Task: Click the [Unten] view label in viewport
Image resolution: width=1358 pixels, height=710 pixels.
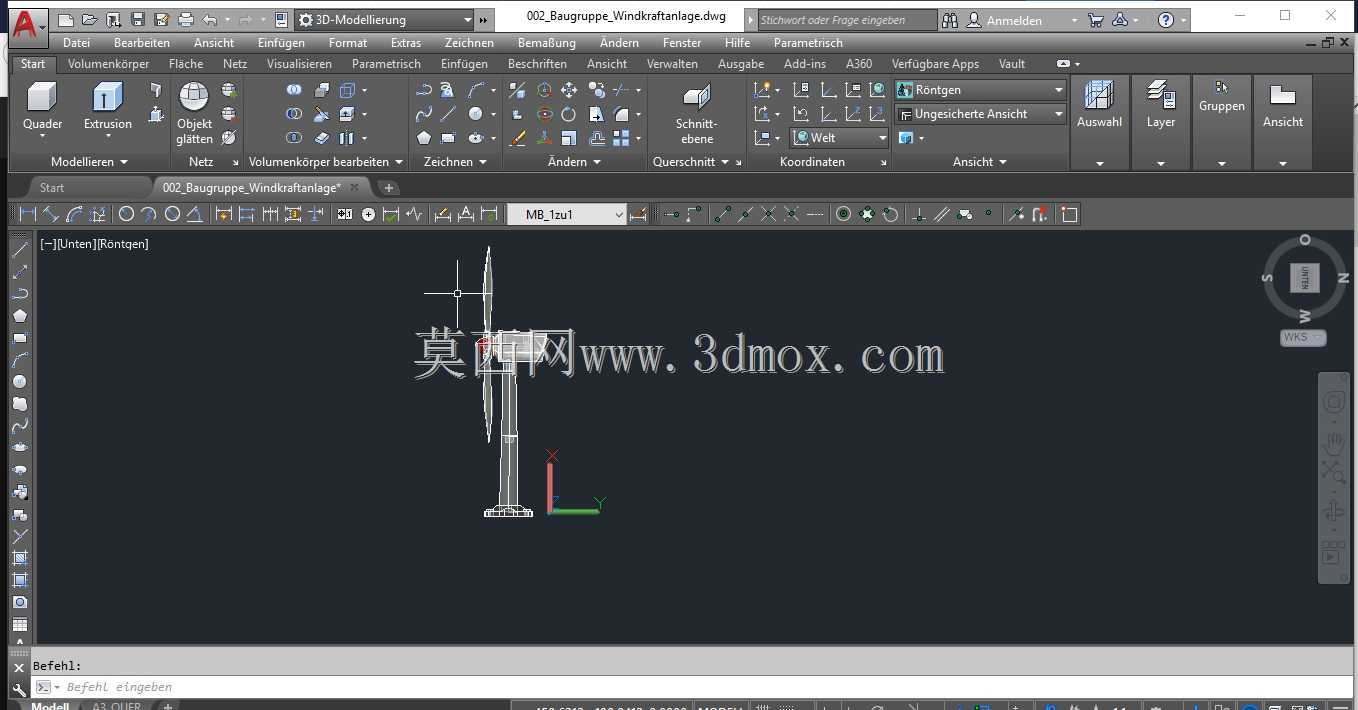Action: 77,243
